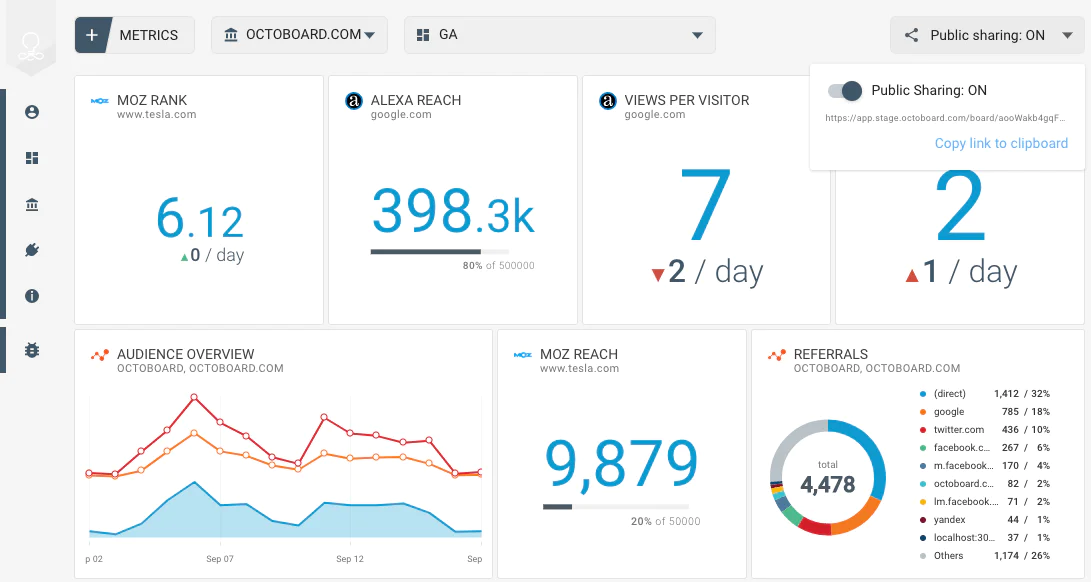
Task: Turn off the Public Sharing switch
Action: [x=845, y=91]
